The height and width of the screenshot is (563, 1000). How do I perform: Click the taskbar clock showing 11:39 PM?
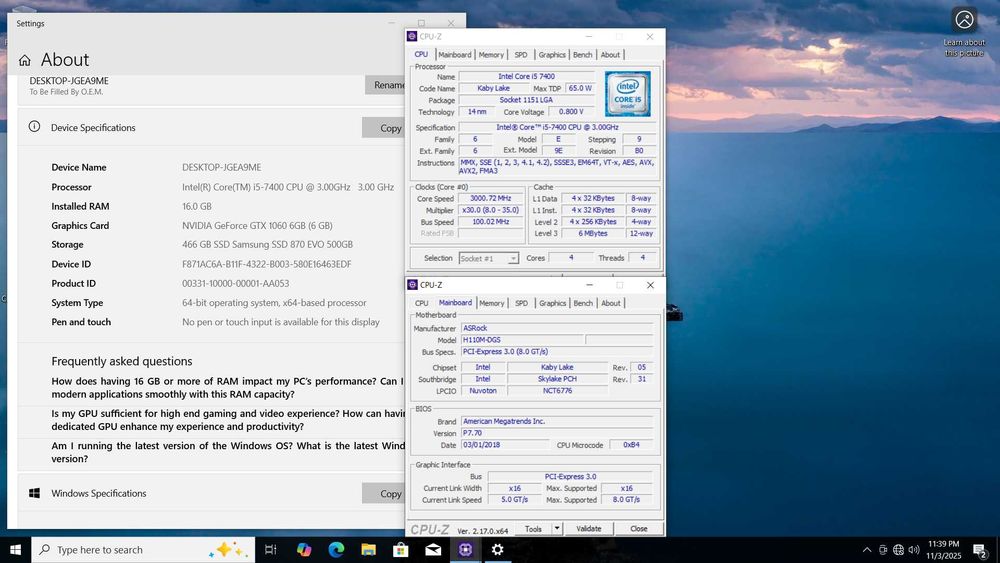943,550
